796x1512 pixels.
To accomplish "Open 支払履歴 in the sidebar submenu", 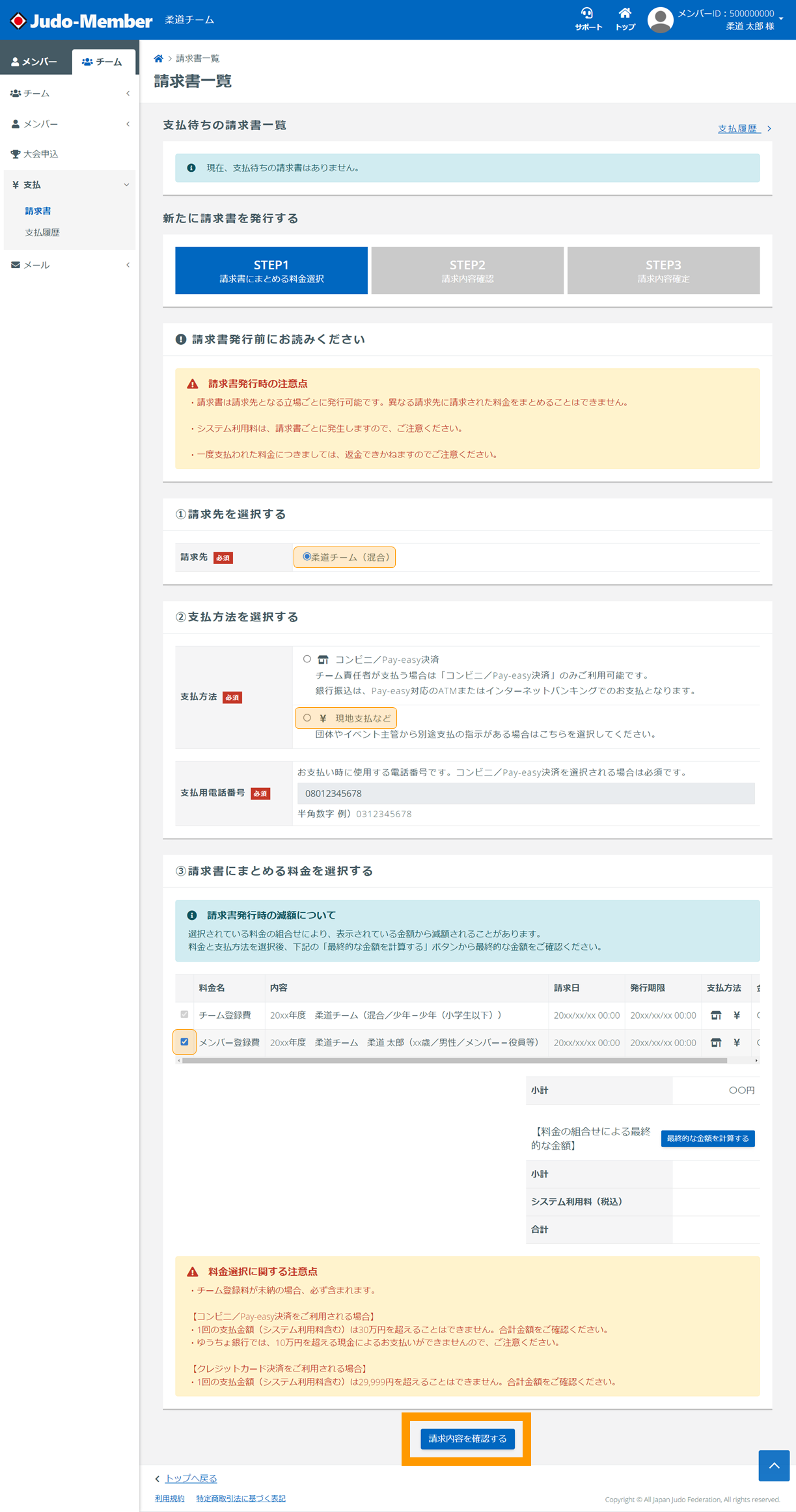I will [42, 232].
